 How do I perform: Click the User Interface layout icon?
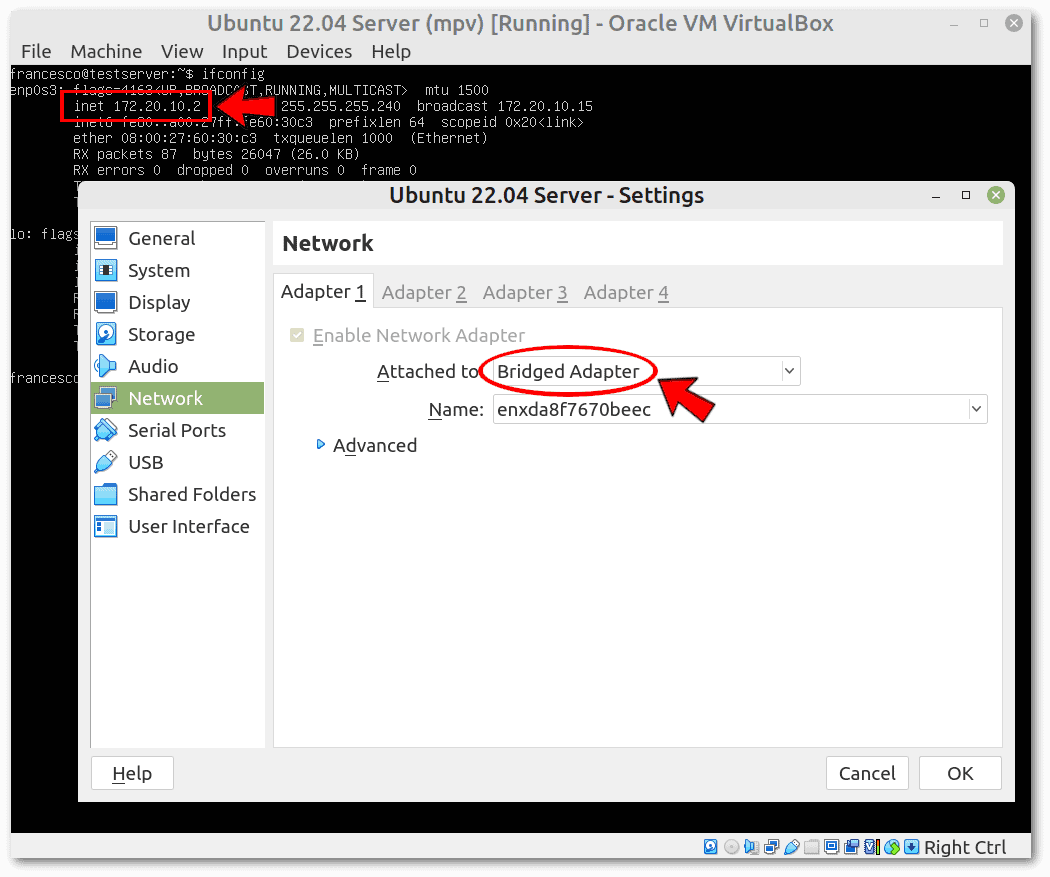tap(106, 526)
